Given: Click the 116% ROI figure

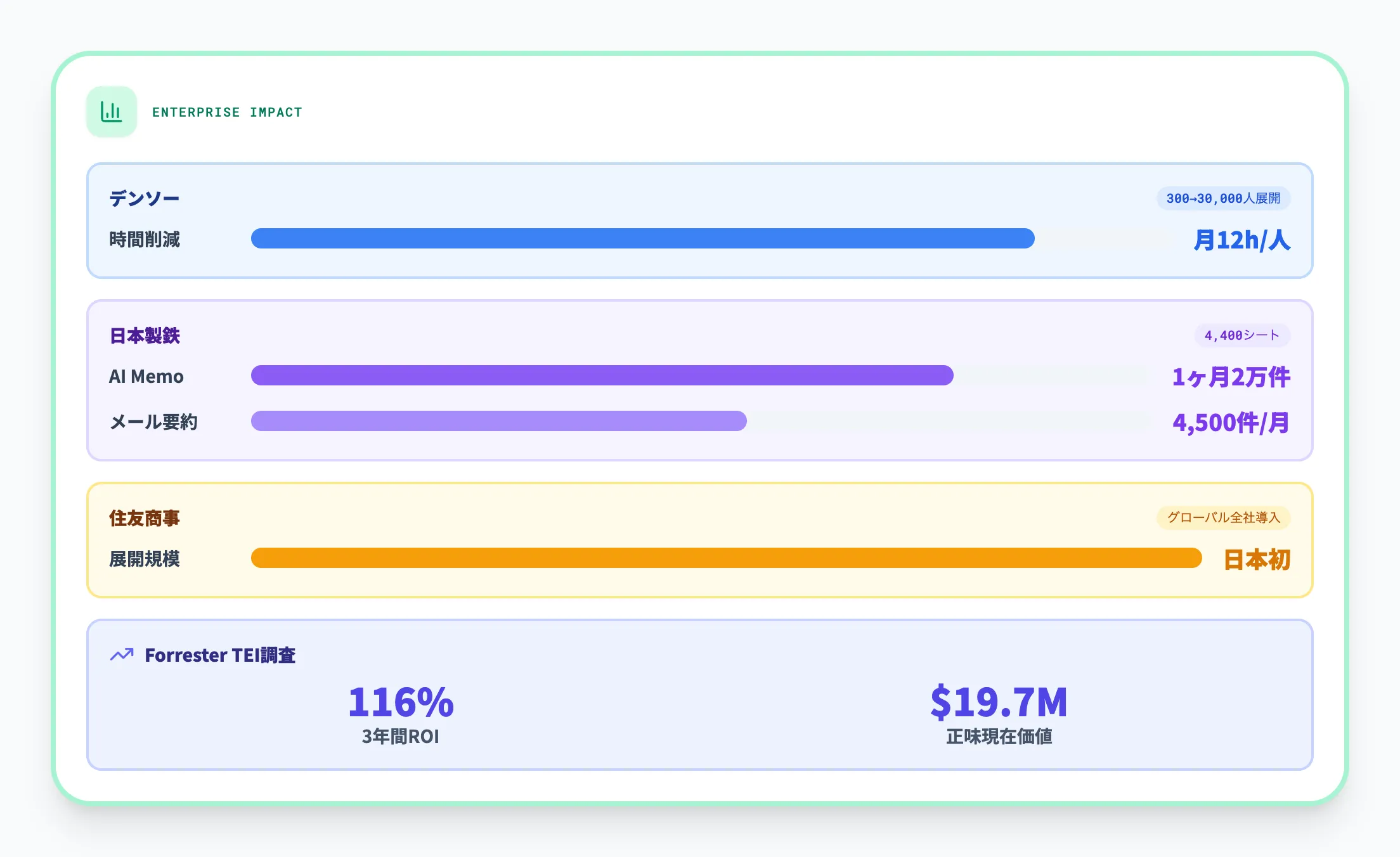Looking at the screenshot, I should click(x=401, y=702).
